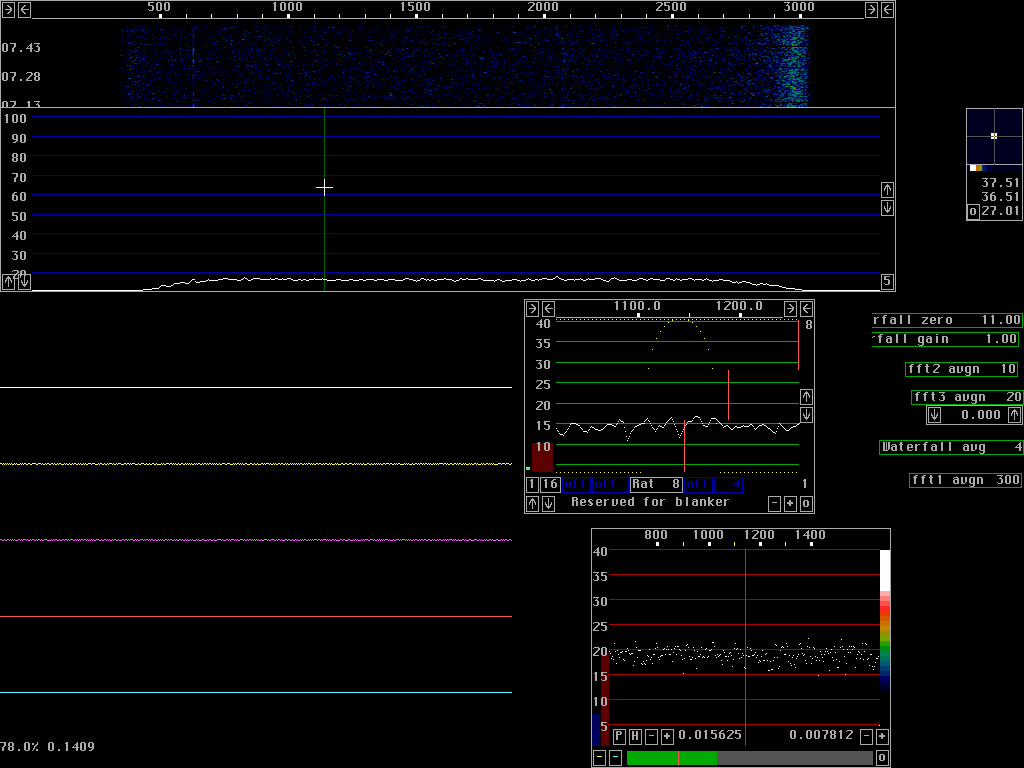Click the "0.000" value between the arrows
Screen dimensions: 1024x768
coord(981,415)
